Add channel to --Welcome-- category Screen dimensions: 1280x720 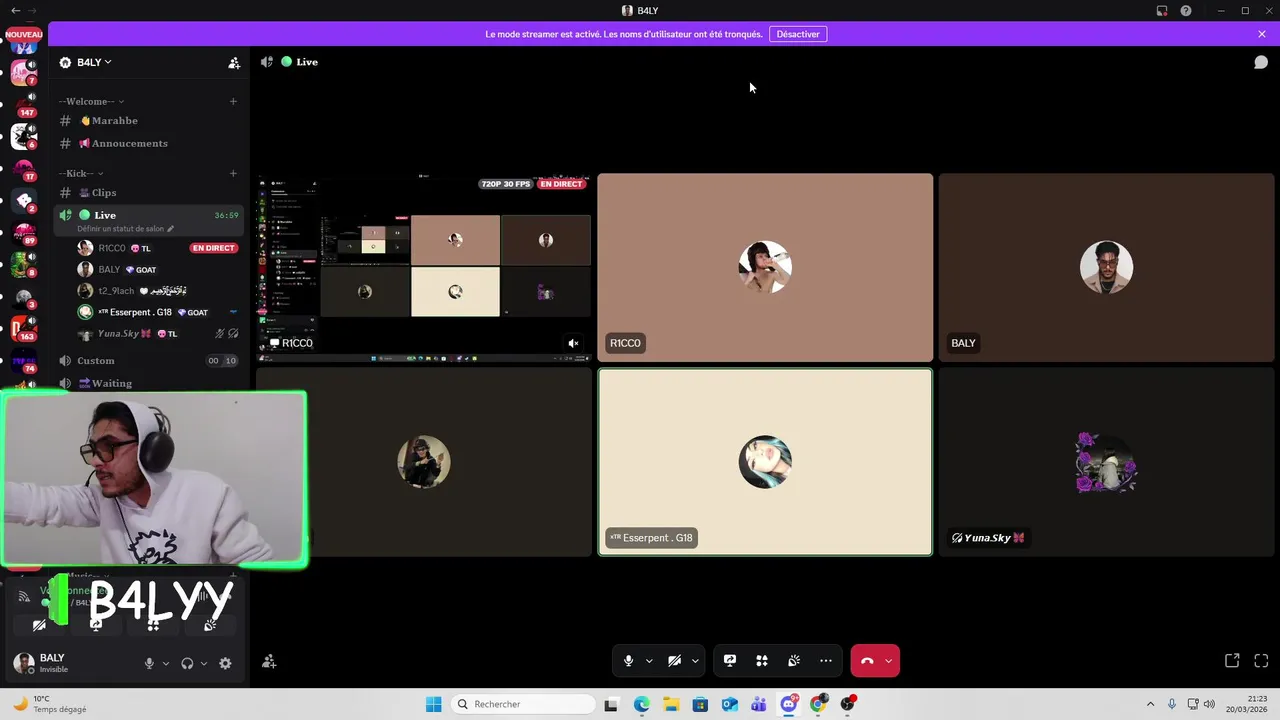point(233,101)
